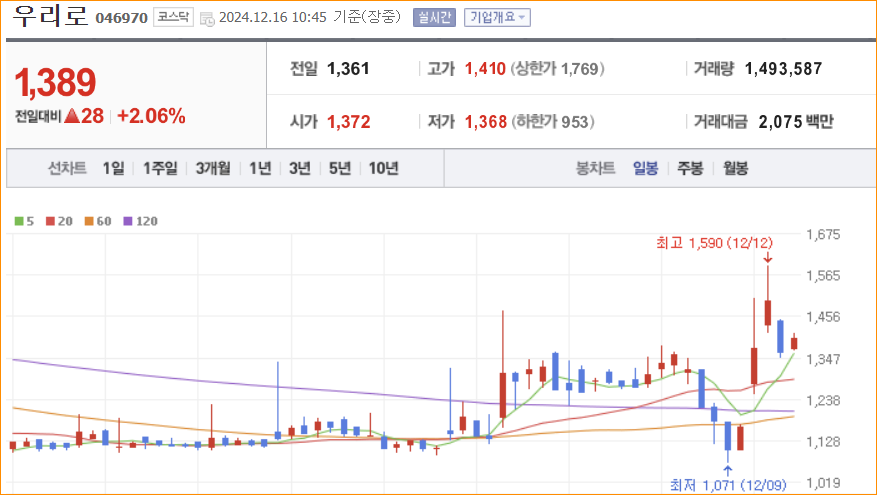Viewport: 877px width, 495px height.
Task: Select the 3년 line chart tab
Action: 300,168
